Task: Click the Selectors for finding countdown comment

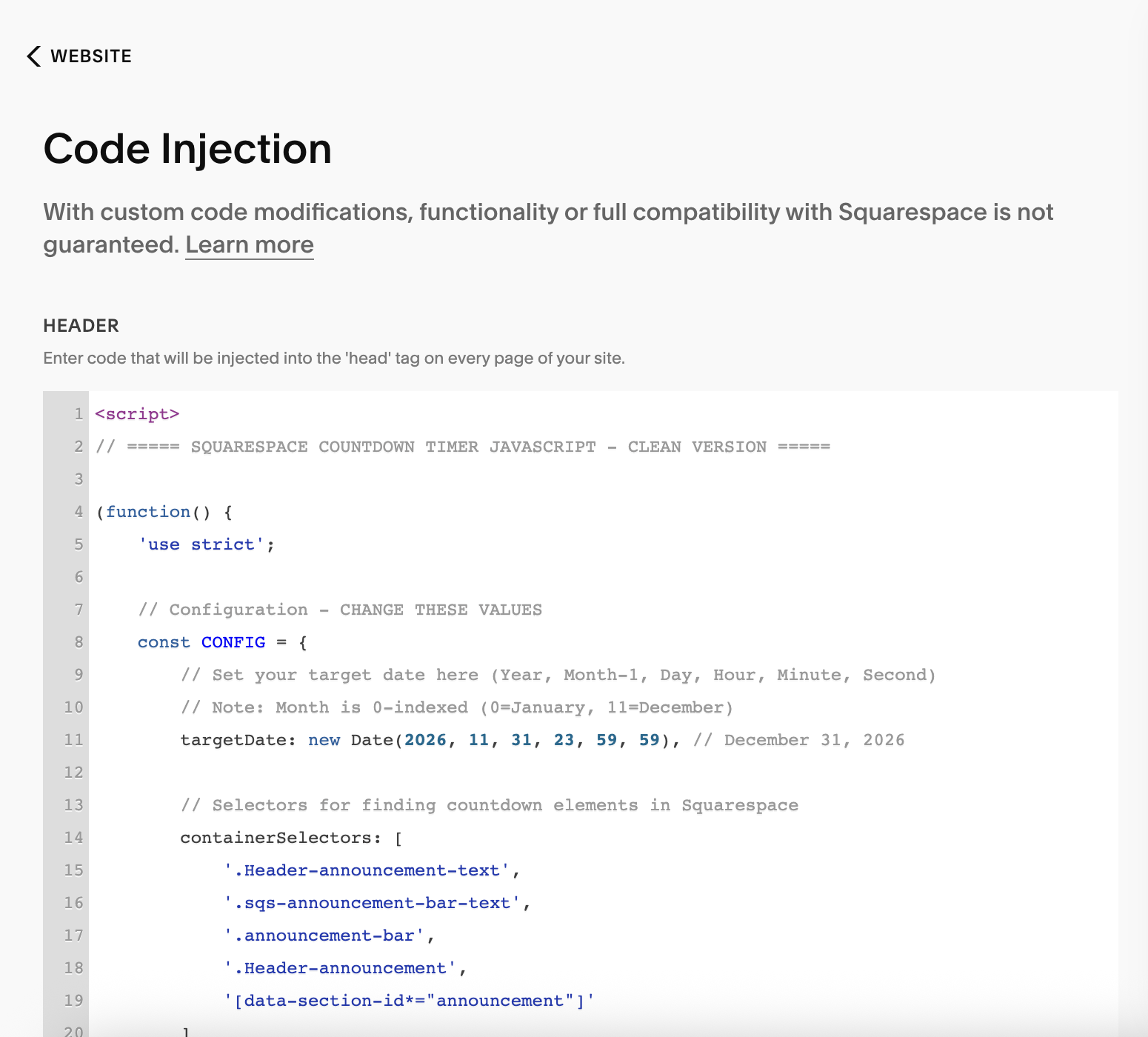Action: [490, 805]
